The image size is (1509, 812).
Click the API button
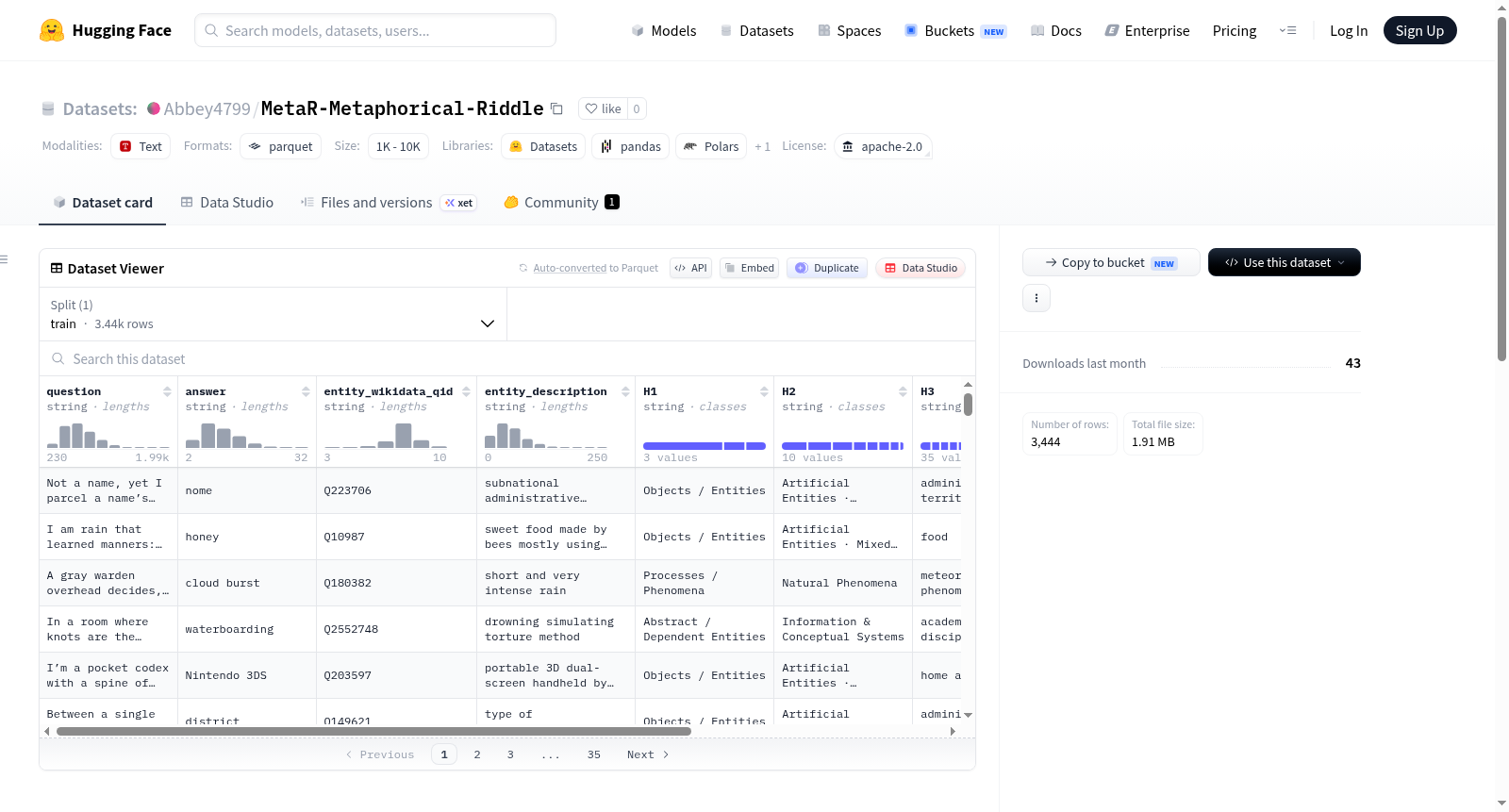[x=690, y=268]
